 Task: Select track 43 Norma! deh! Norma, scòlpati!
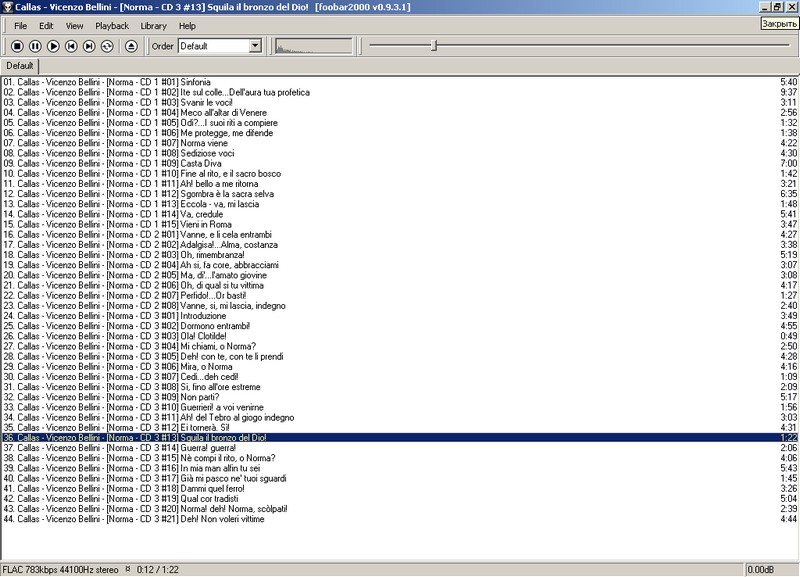coord(399,509)
